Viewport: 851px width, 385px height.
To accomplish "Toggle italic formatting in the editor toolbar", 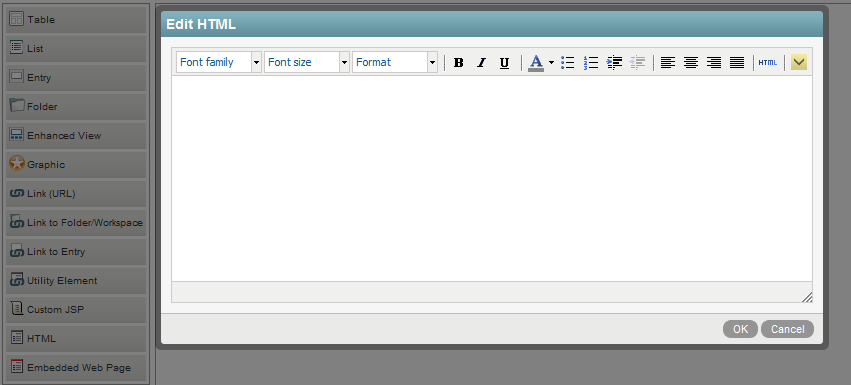I will (x=481, y=62).
